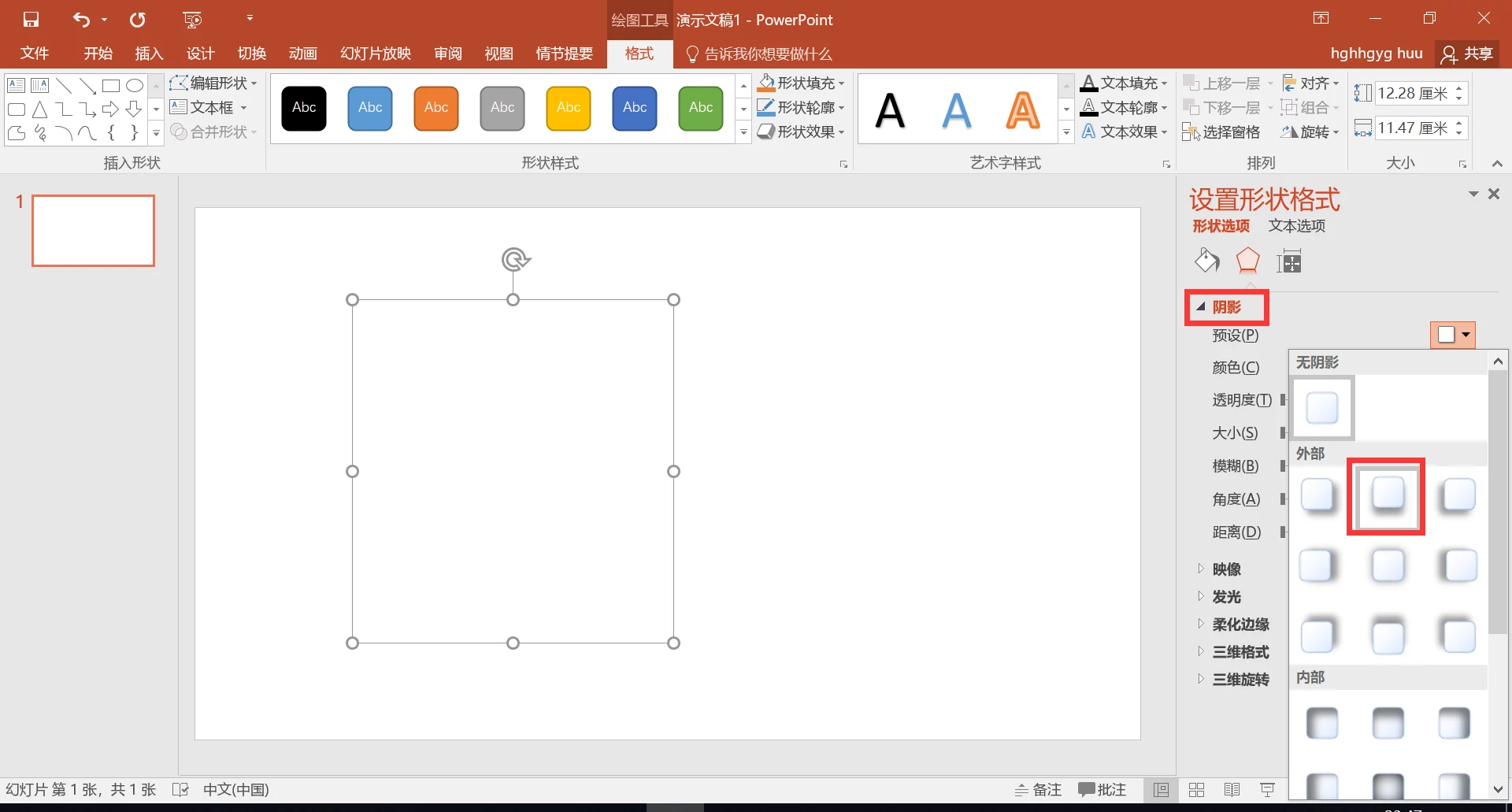This screenshot has height=812, width=1512.
Task: Switch to Normal view in status bar
Action: (1161, 790)
